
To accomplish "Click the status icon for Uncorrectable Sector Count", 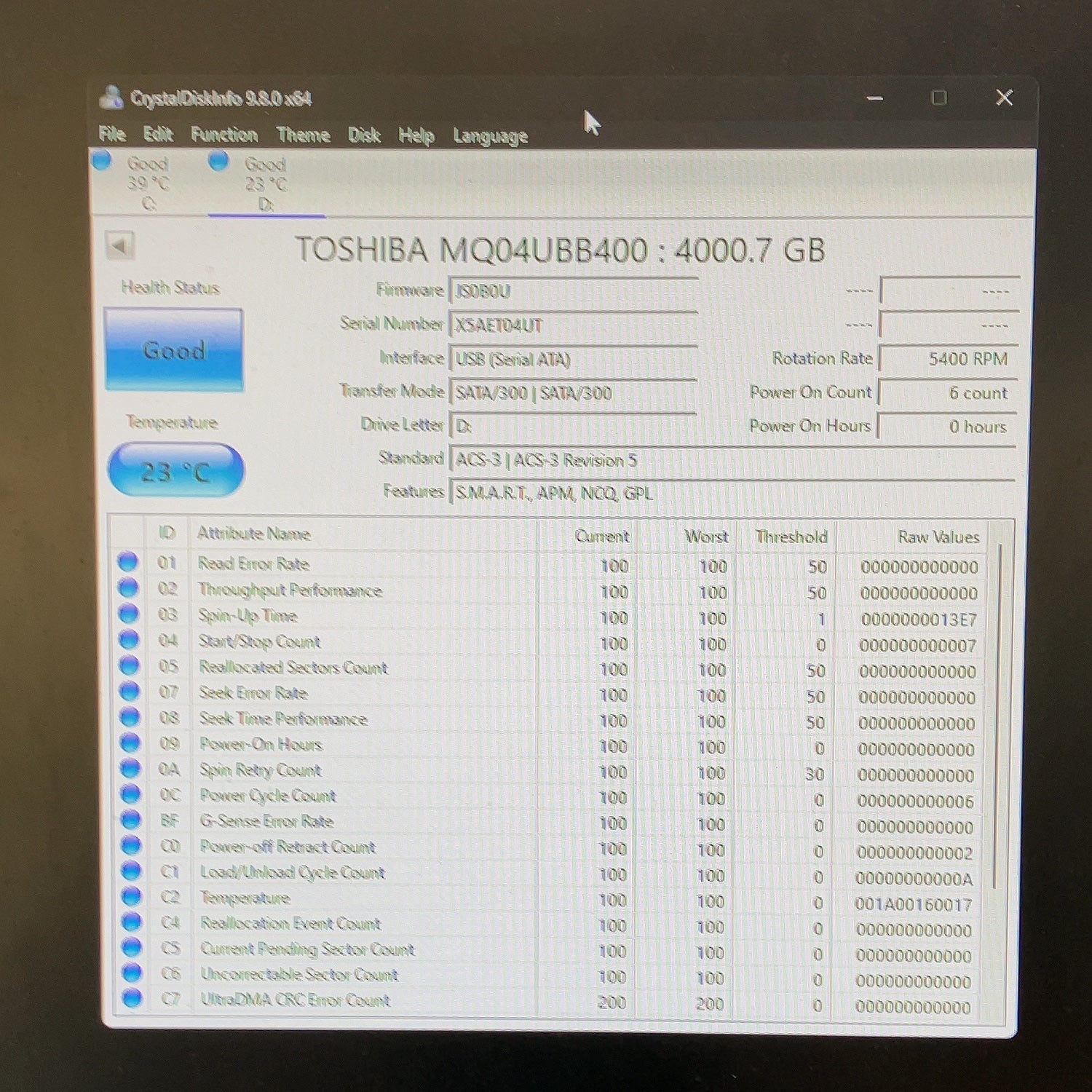I will 132,973.
